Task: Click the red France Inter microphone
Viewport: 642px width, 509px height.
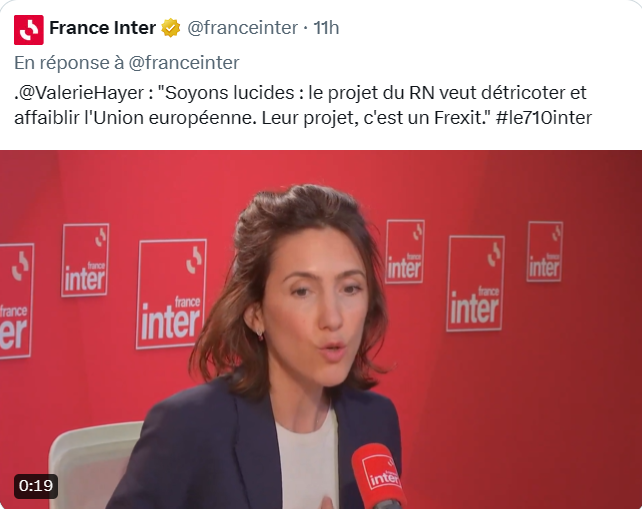Action: (379, 476)
